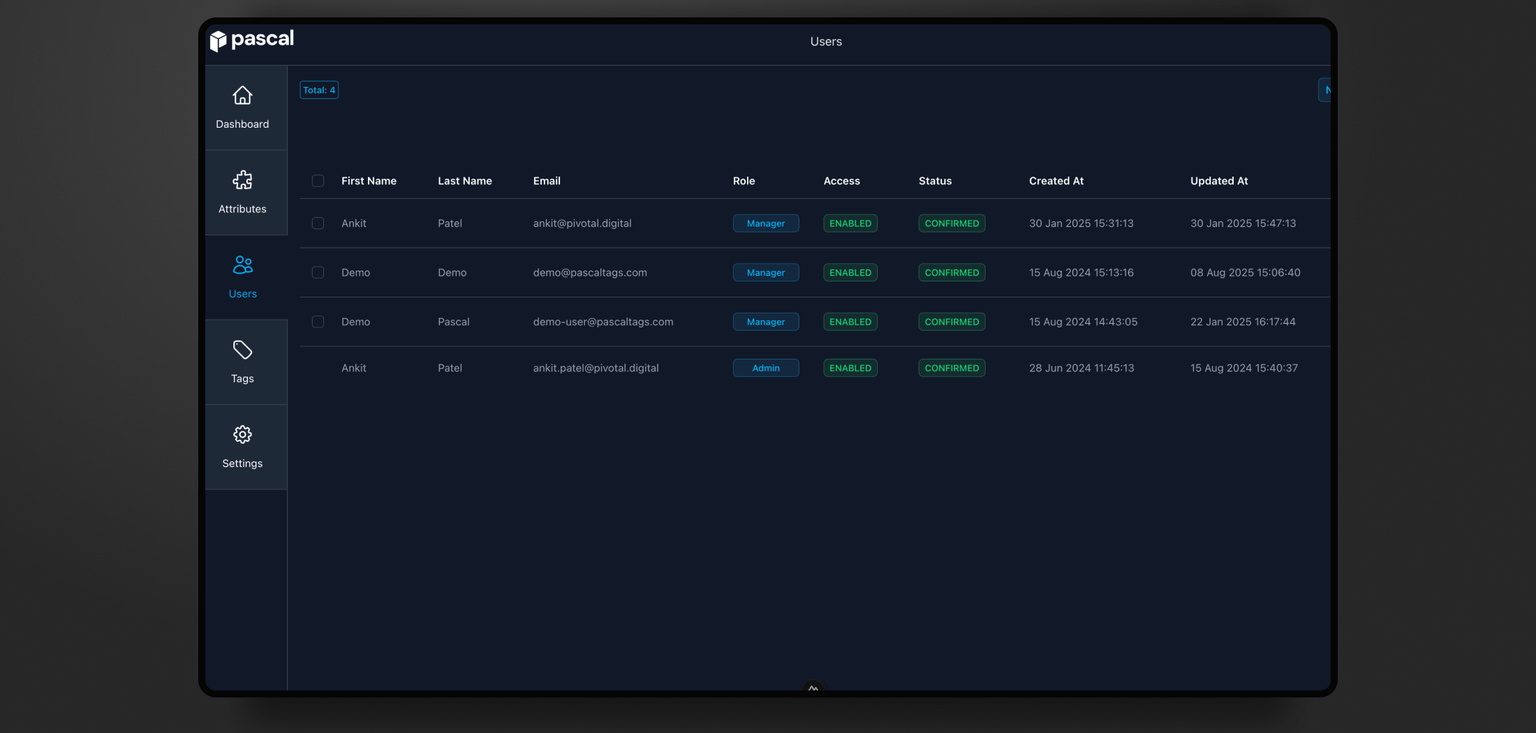Toggle the select-all checkbox in table header
This screenshot has width=1536, height=733.
tap(318, 181)
